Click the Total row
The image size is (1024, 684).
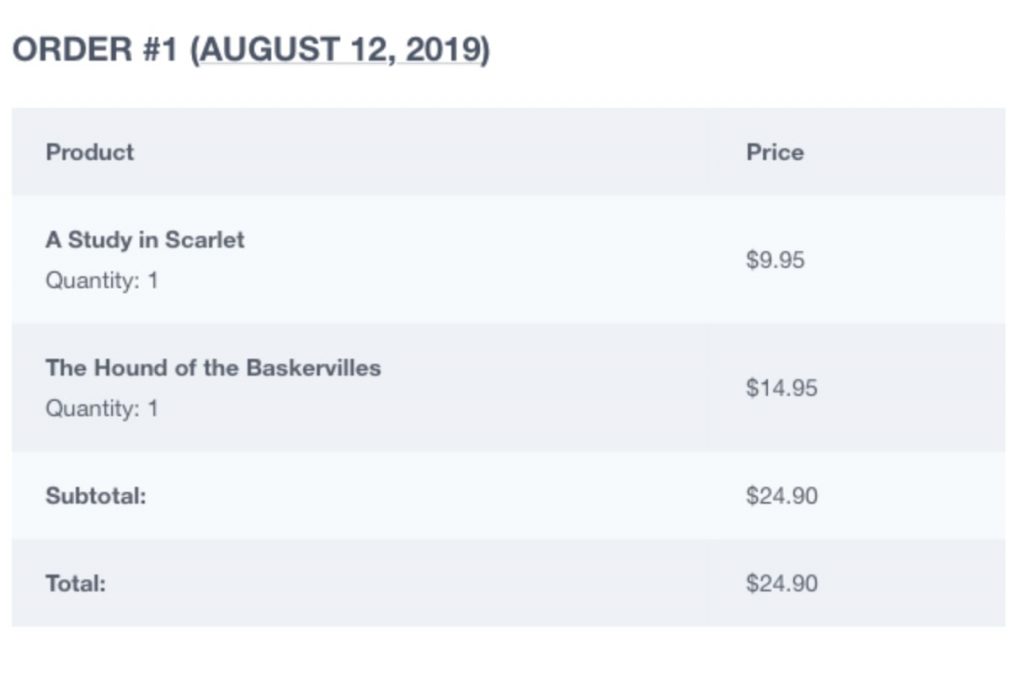click(x=508, y=583)
